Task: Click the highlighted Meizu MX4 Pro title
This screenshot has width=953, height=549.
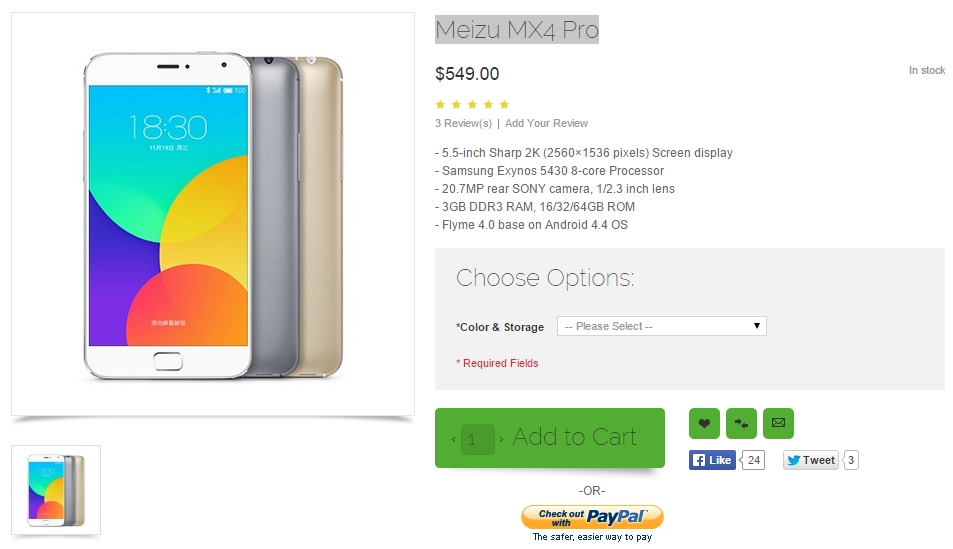Action: click(517, 30)
